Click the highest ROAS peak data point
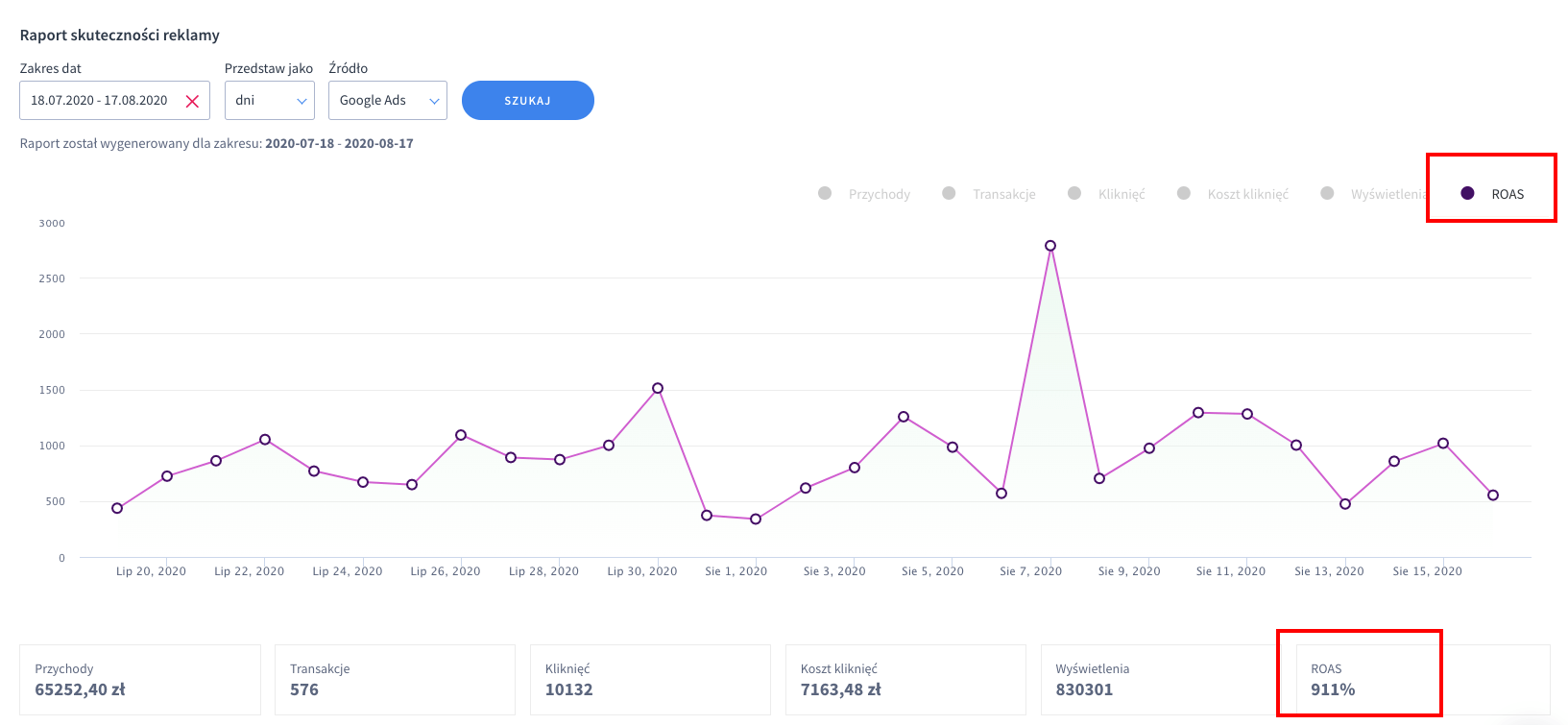The width and height of the screenshot is (1568, 725). click(x=1050, y=246)
